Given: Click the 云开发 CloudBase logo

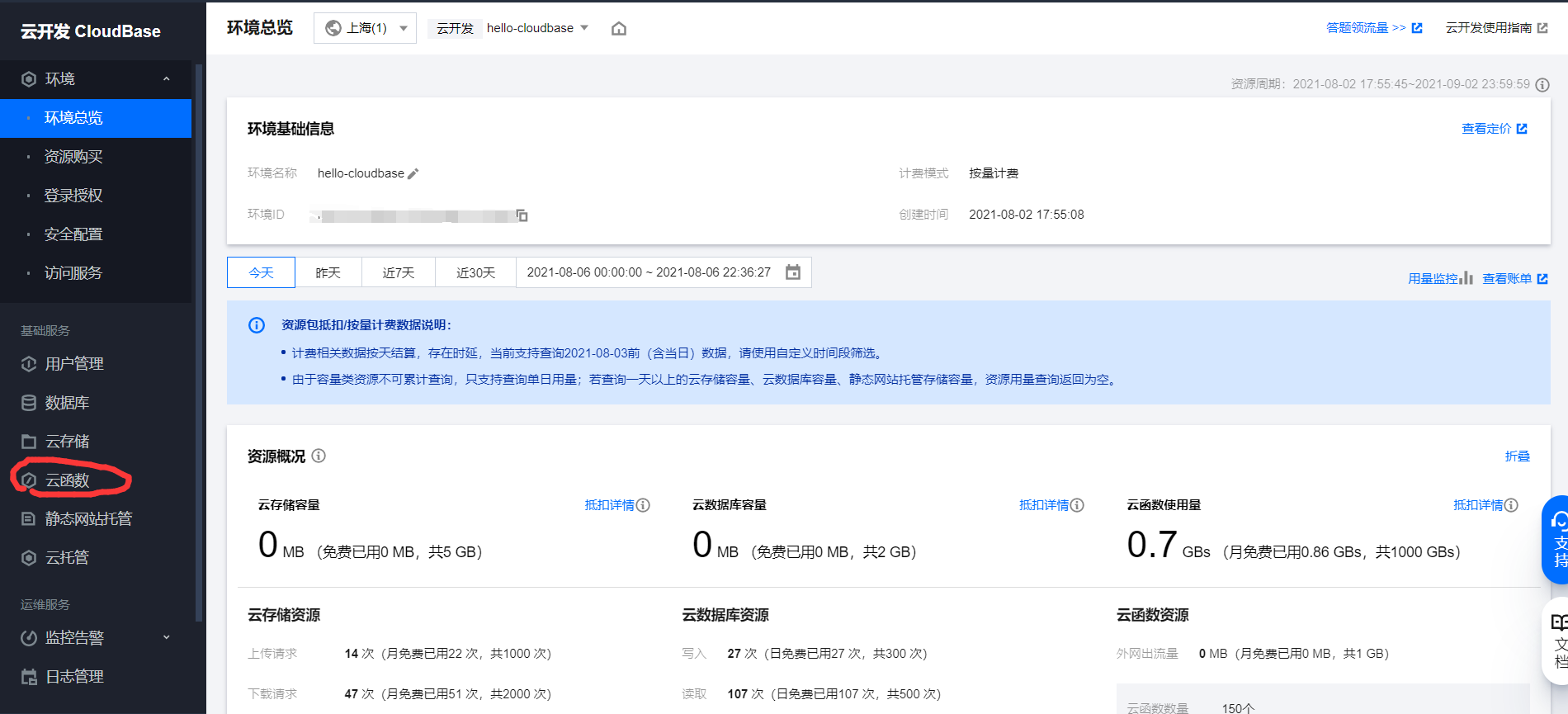Looking at the screenshot, I should tap(91, 31).
